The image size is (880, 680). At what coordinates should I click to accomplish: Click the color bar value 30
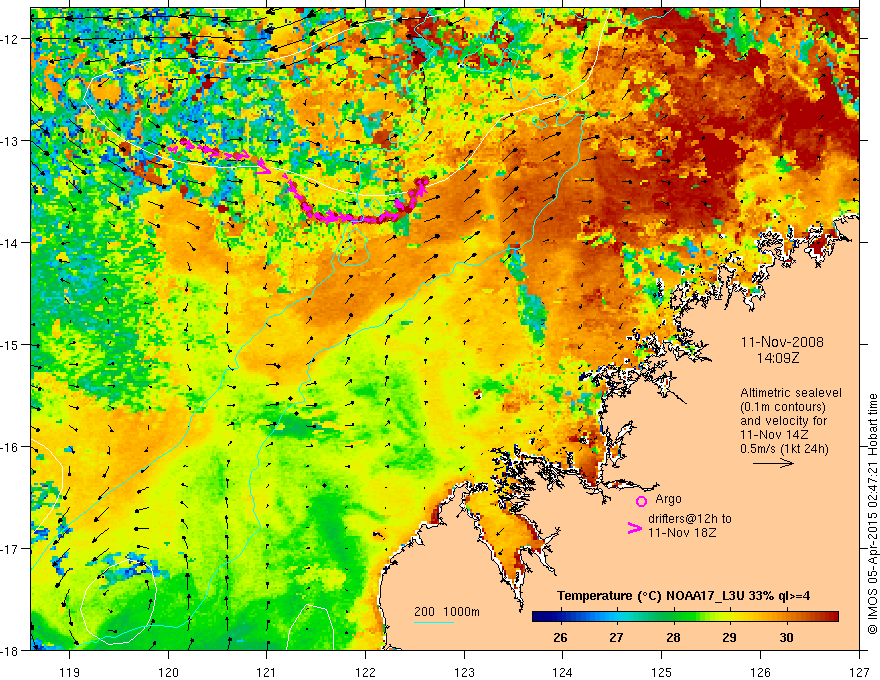tap(786, 637)
